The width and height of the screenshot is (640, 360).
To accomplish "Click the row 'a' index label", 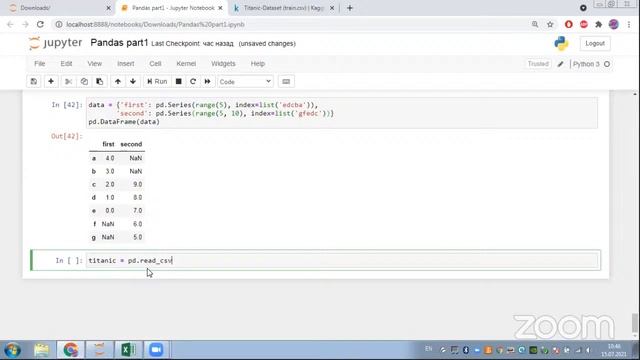I will coord(94,158).
